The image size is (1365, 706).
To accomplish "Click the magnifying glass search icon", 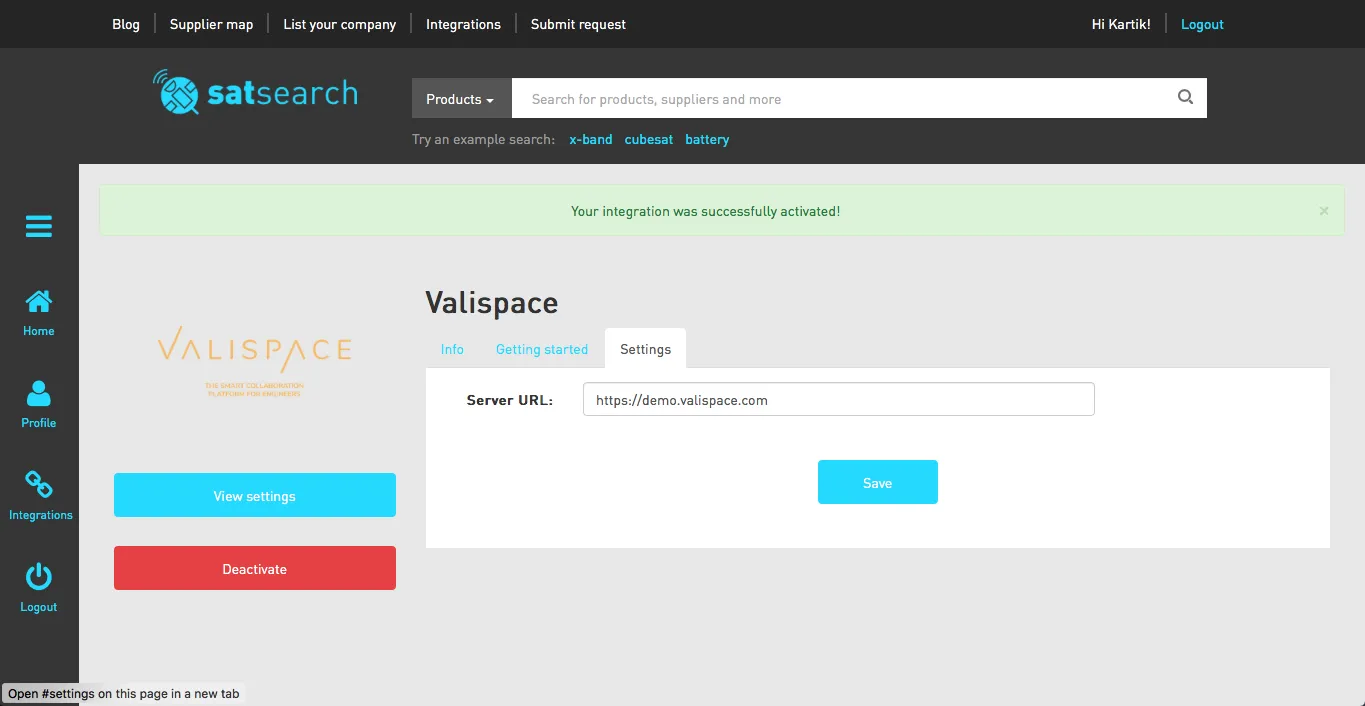I will coord(1184,97).
